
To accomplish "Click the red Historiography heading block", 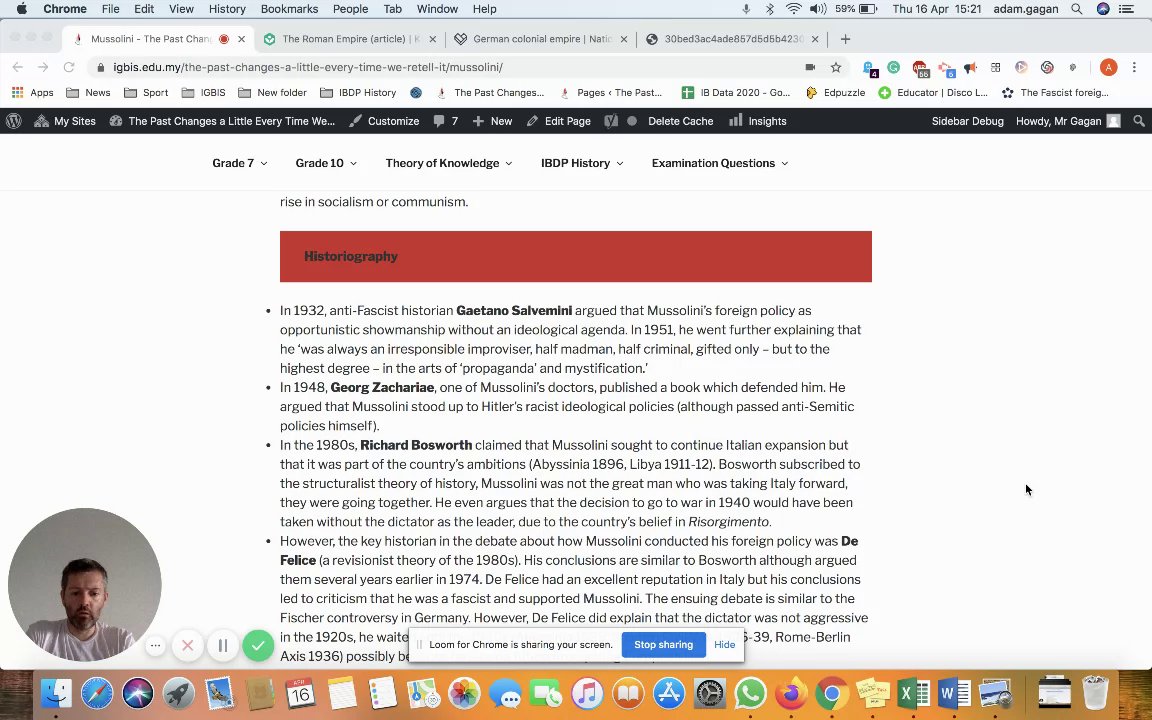I will pyautogui.click(x=575, y=256).
